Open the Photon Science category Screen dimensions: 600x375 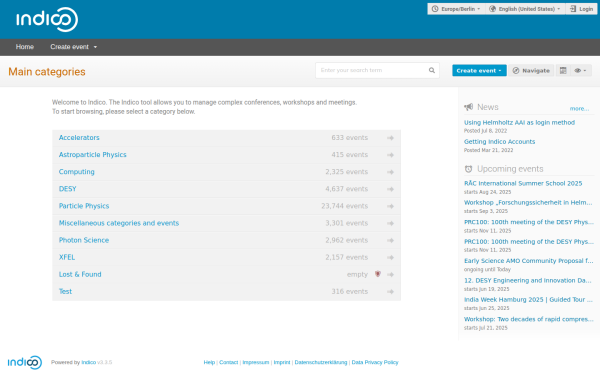point(84,240)
